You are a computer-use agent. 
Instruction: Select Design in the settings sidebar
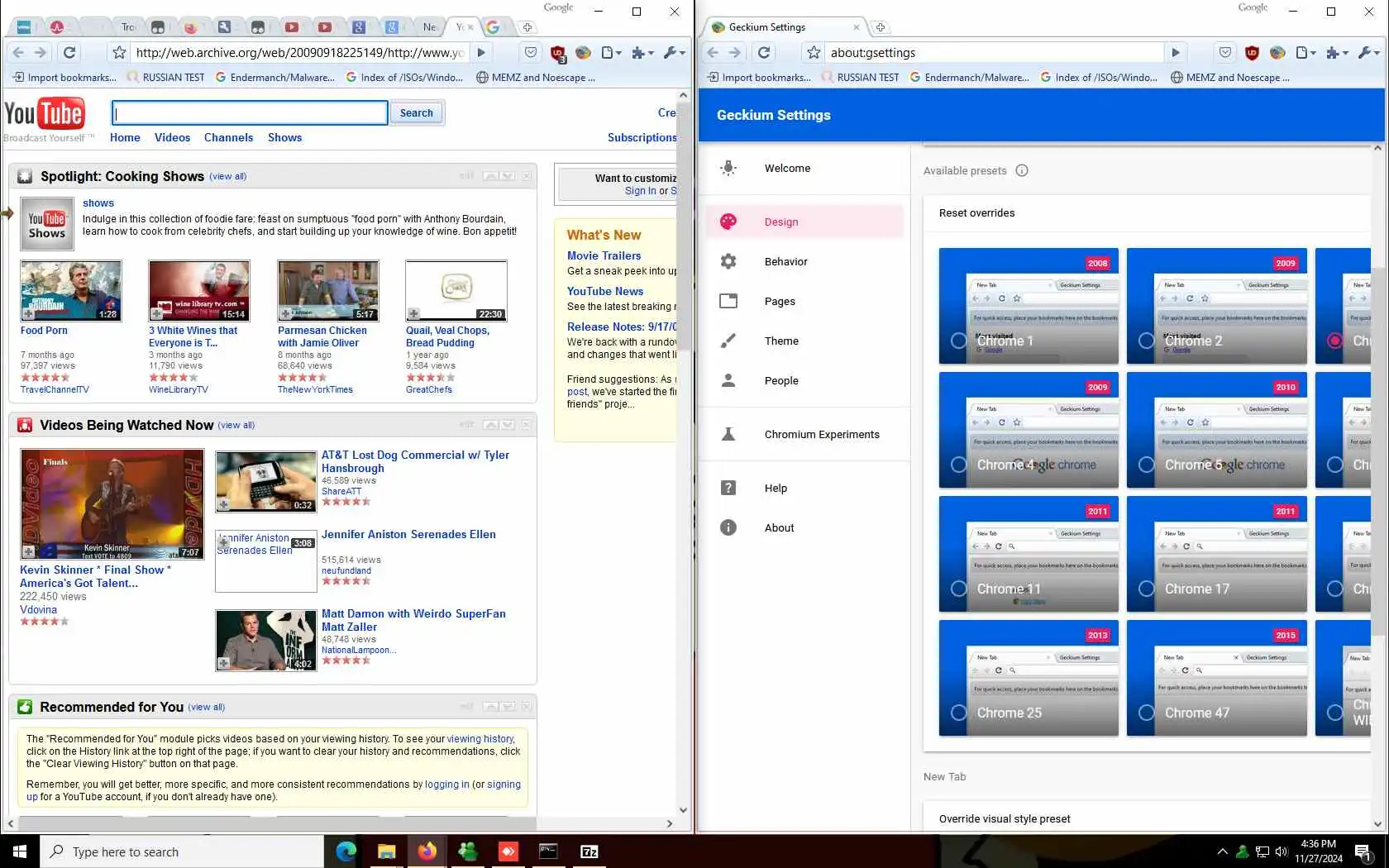(x=804, y=222)
